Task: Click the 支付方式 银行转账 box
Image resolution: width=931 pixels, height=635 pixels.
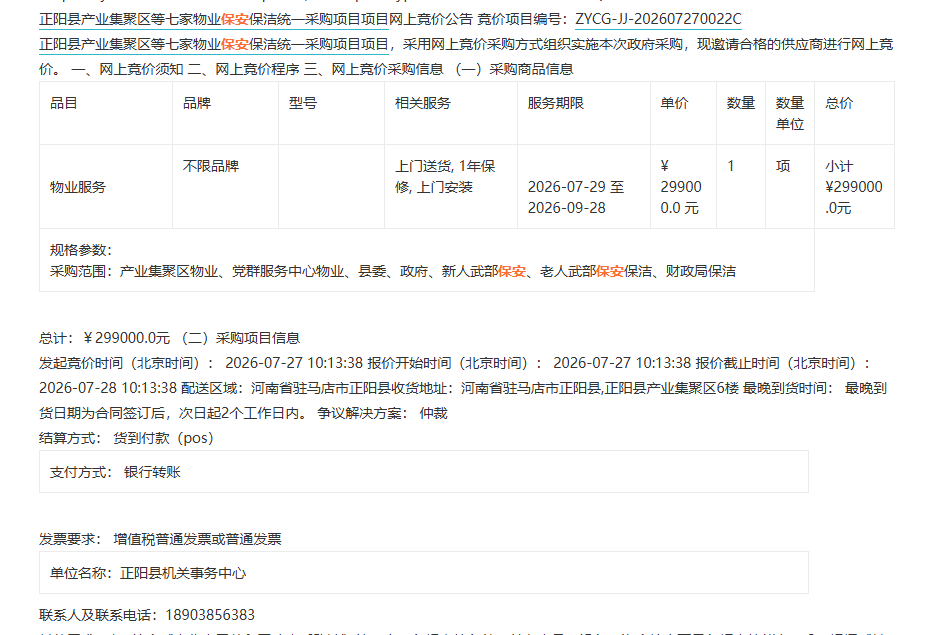Action: 424,472
